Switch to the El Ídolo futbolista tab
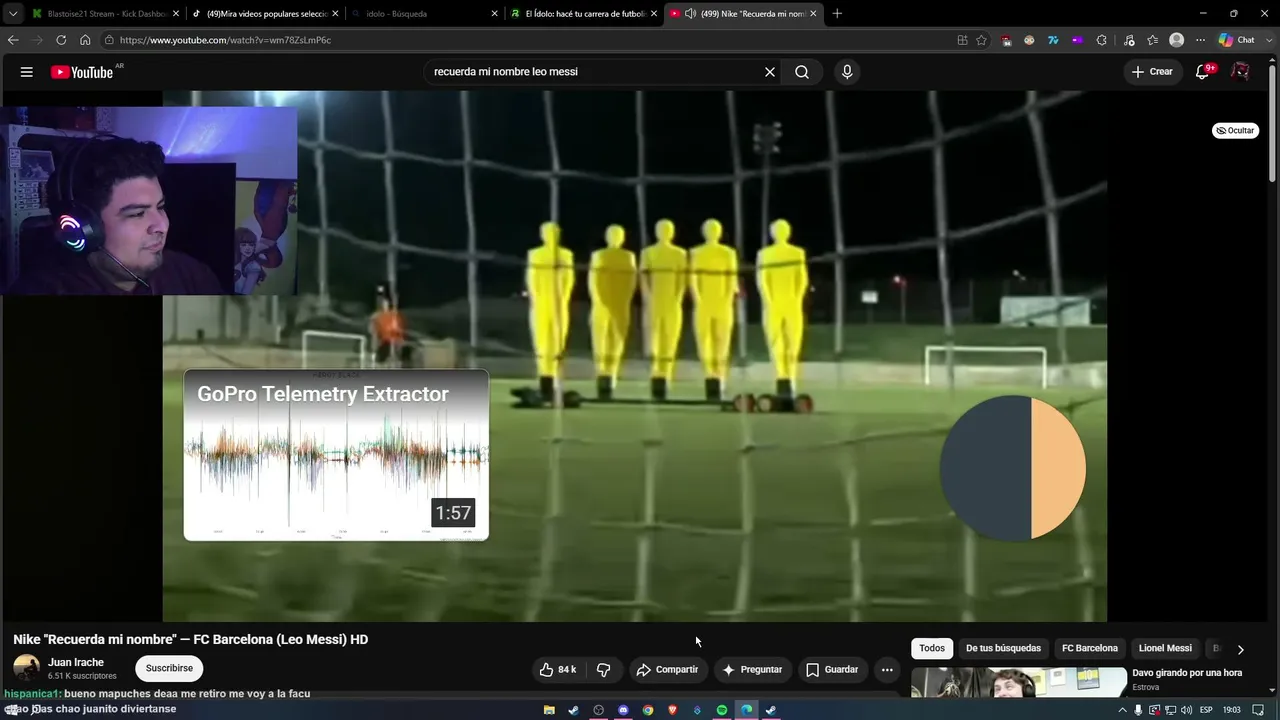The height and width of the screenshot is (720, 1280). [584, 14]
